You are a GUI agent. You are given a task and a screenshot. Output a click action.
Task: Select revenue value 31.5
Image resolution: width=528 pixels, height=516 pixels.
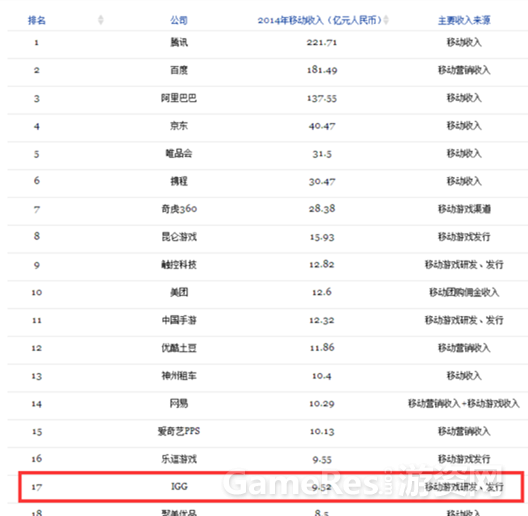point(322,154)
